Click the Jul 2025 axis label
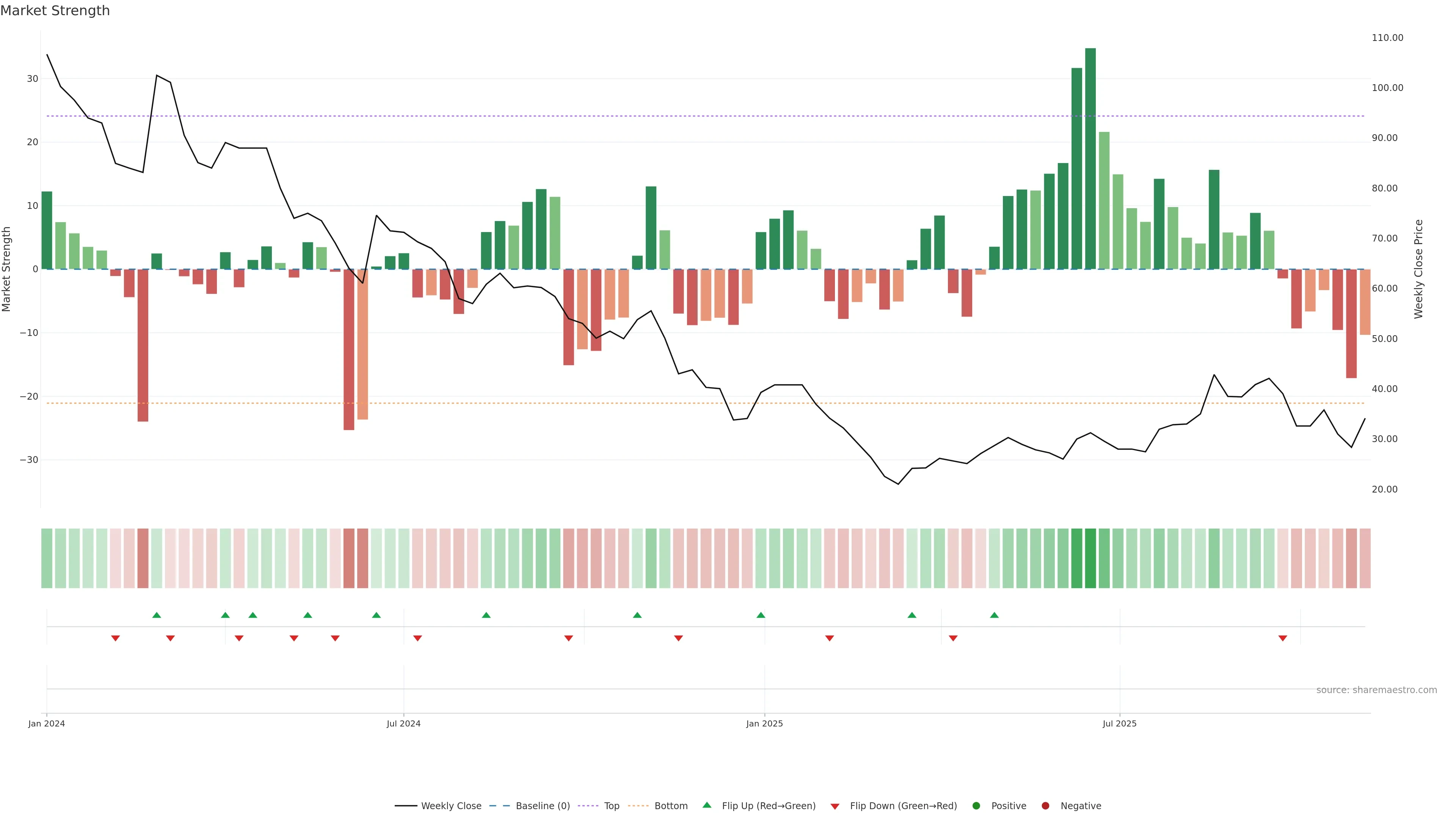The width and height of the screenshot is (1456, 819). pos(1119,723)
